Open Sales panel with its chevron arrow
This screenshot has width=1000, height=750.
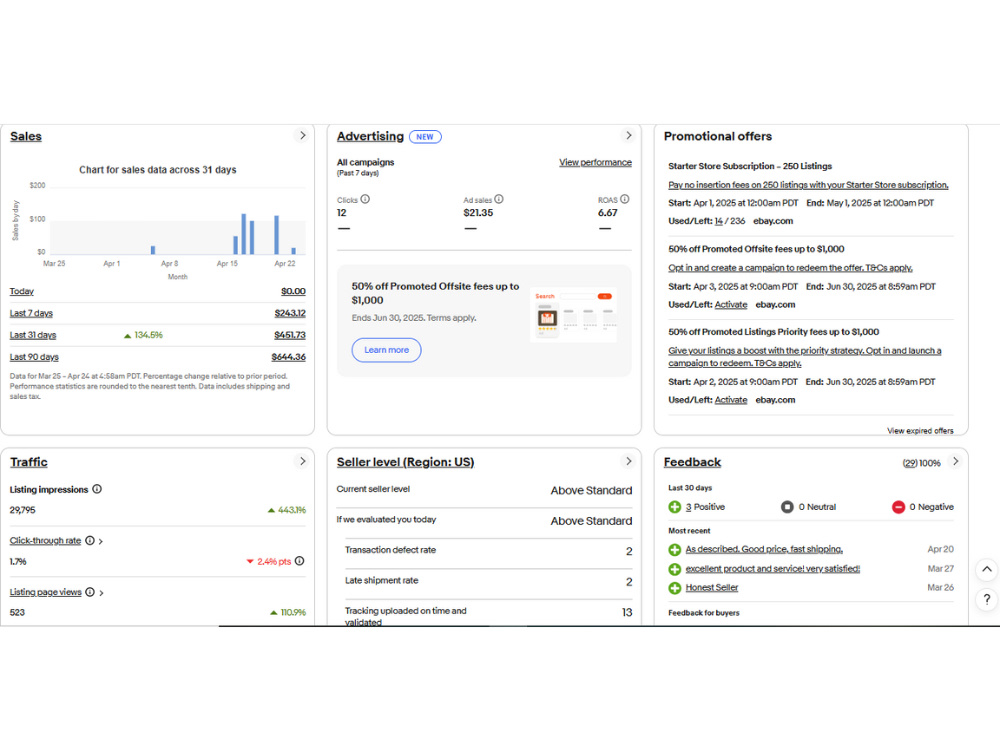click(302, 135)
